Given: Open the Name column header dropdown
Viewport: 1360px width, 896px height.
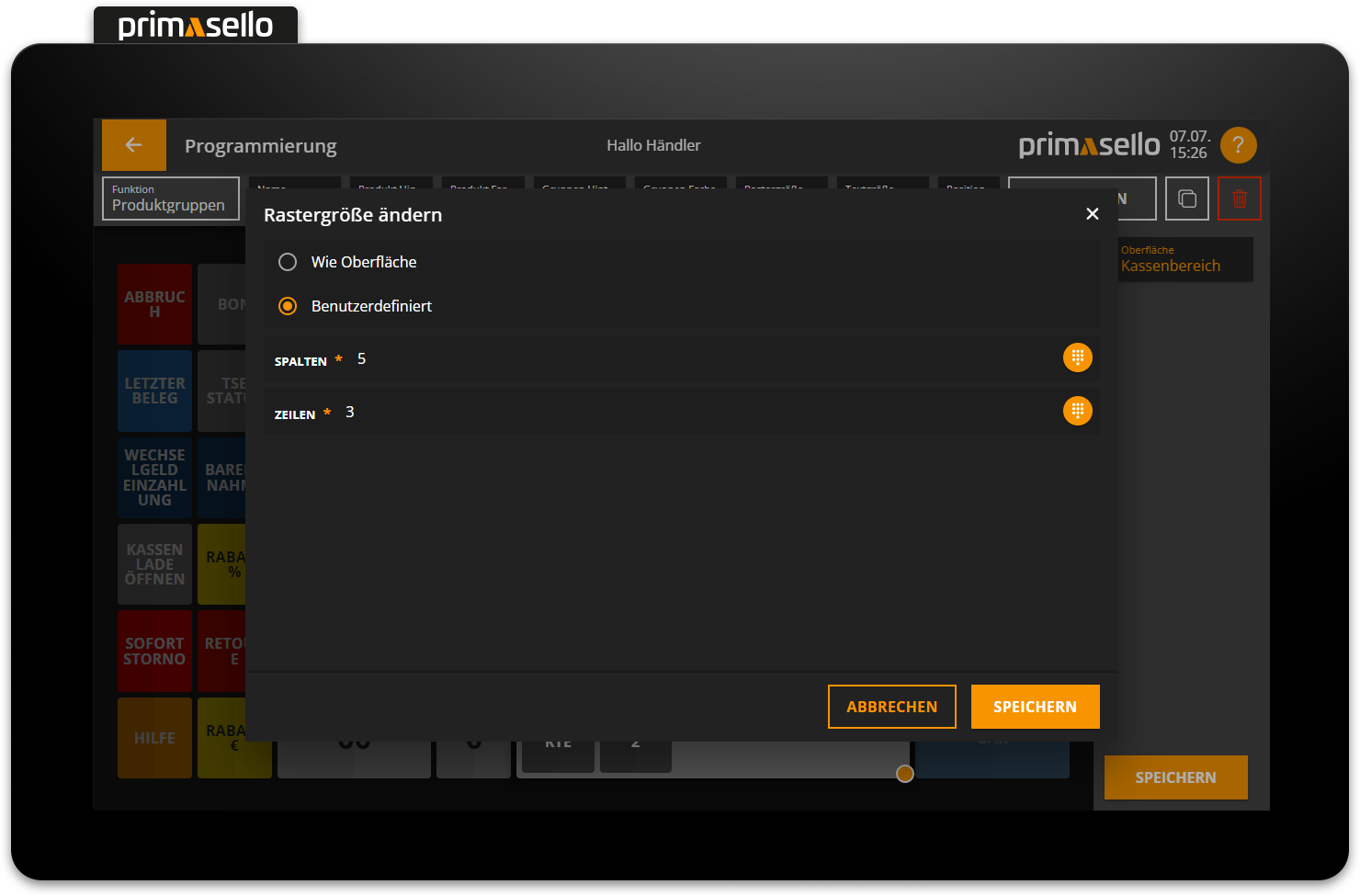Looking at the screenshot, I should 294,187.
